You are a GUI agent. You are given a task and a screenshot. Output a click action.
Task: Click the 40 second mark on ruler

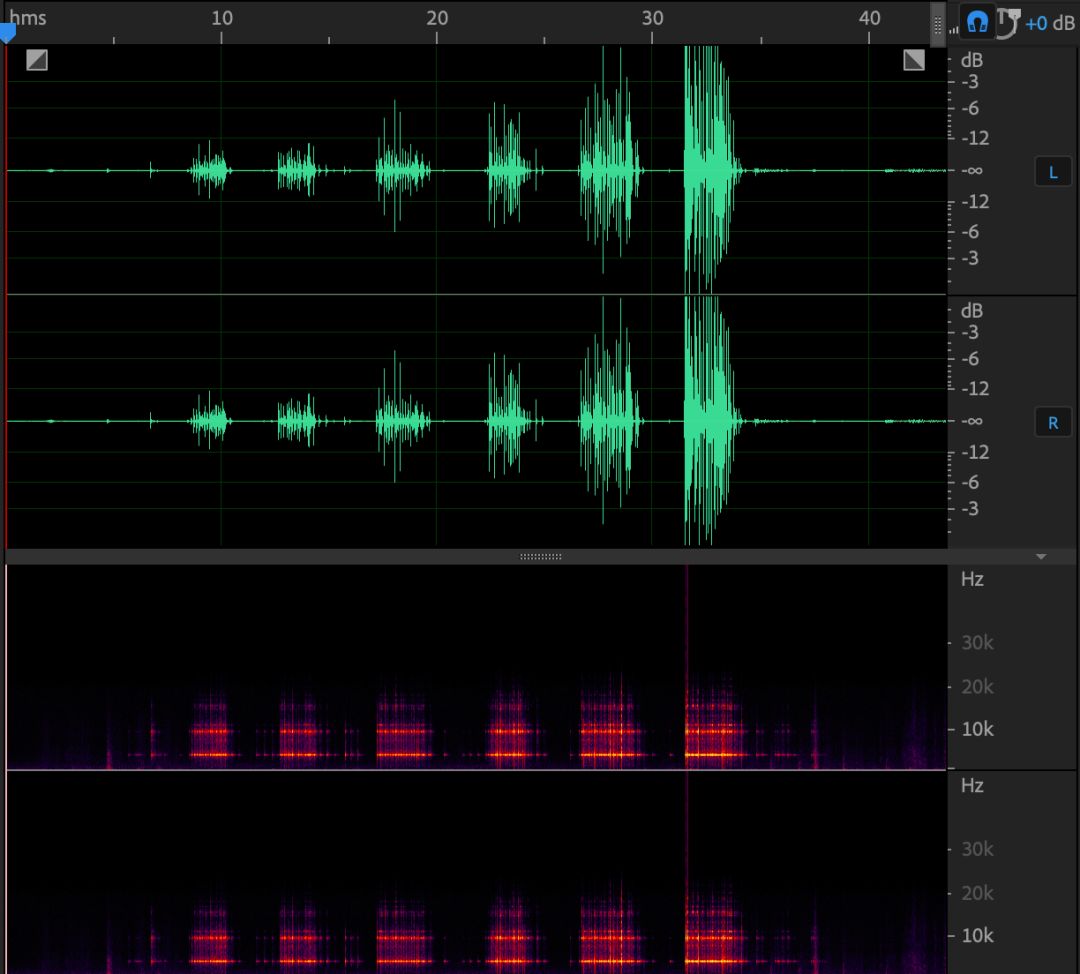(869, 18)
